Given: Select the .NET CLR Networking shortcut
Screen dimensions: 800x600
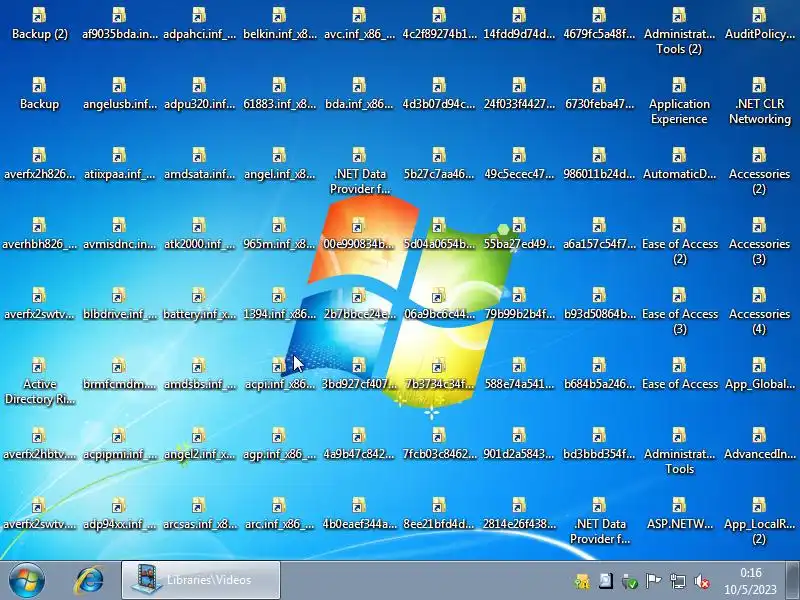Looking at the screenshot, I should click(x=759, y=101).
